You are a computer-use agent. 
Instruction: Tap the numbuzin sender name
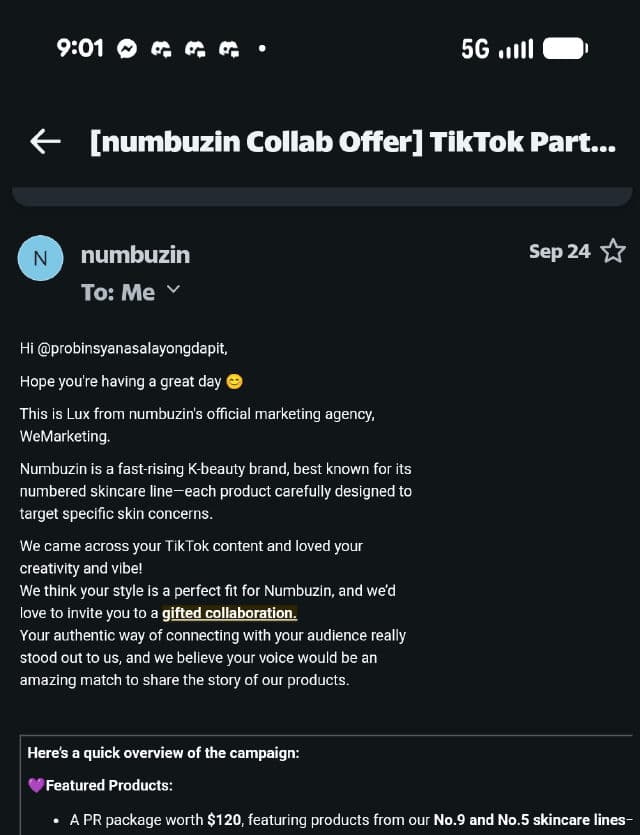(135, 255)
